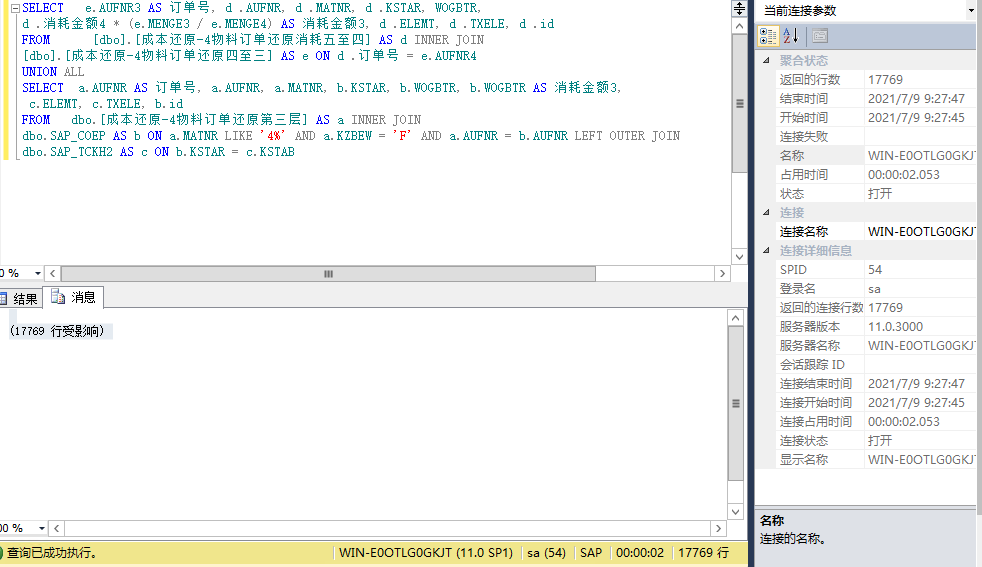Click the Property Pages icon
The height and width of the screenshot is (567, 982).
820,36
